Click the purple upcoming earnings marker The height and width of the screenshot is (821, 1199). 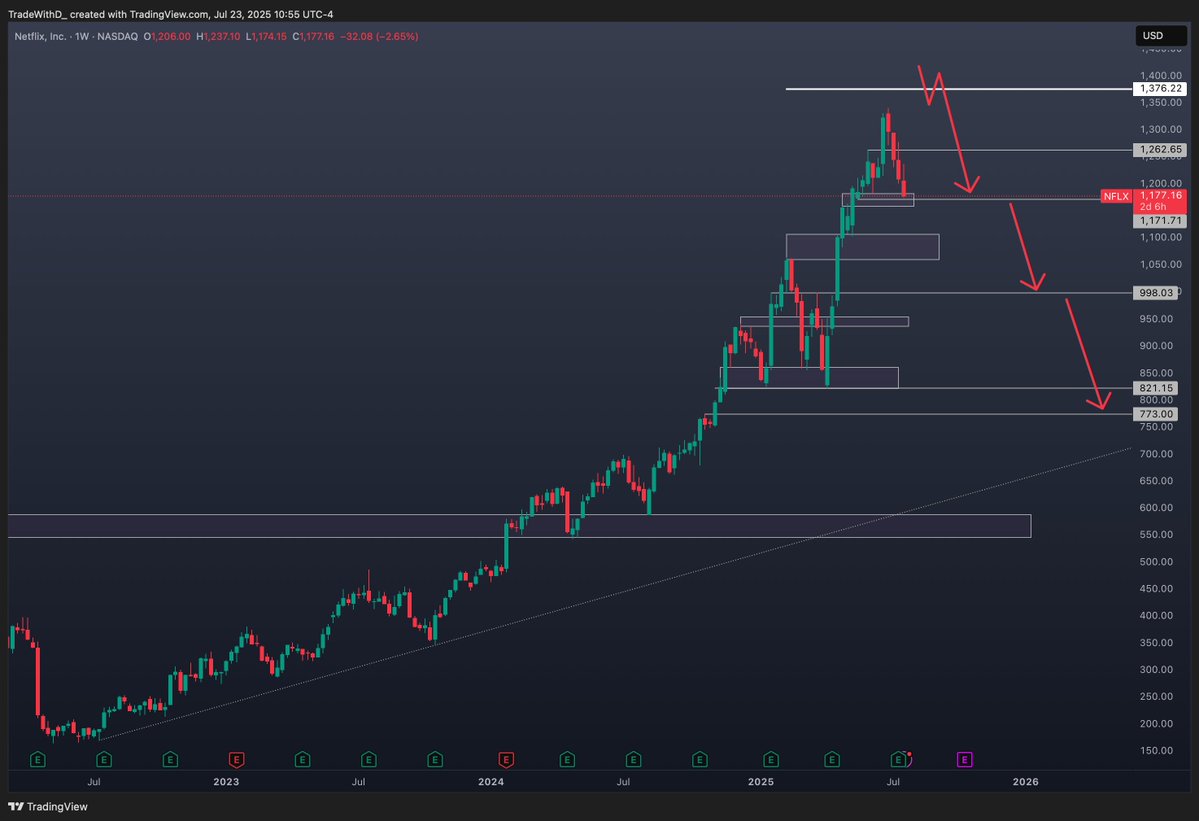tap(964, 760)
